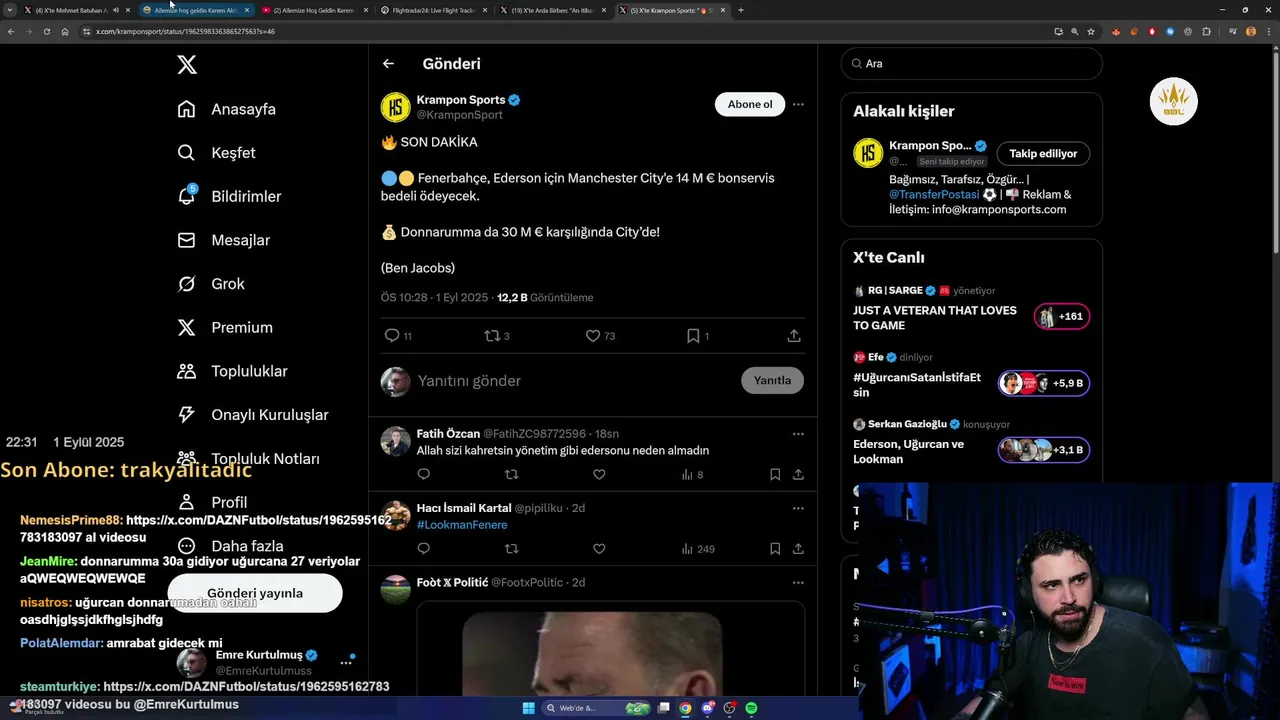The height and width of the screenshot is (720, 1280).
Task: Share the main Krampon Sports post
Action: click(794, 336)
